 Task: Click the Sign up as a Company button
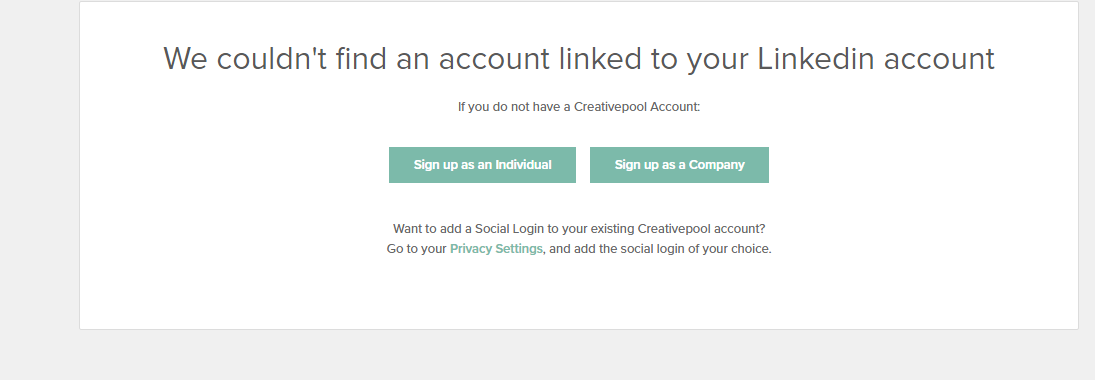click(x=679, y=165)
